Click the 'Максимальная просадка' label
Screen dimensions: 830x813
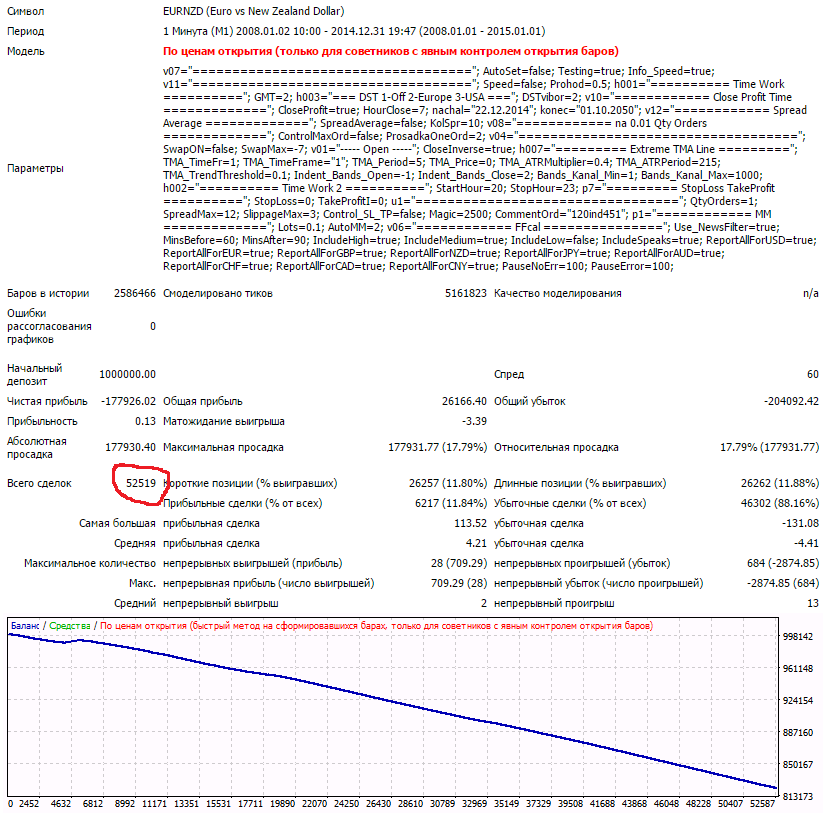[x=223, y=447]
